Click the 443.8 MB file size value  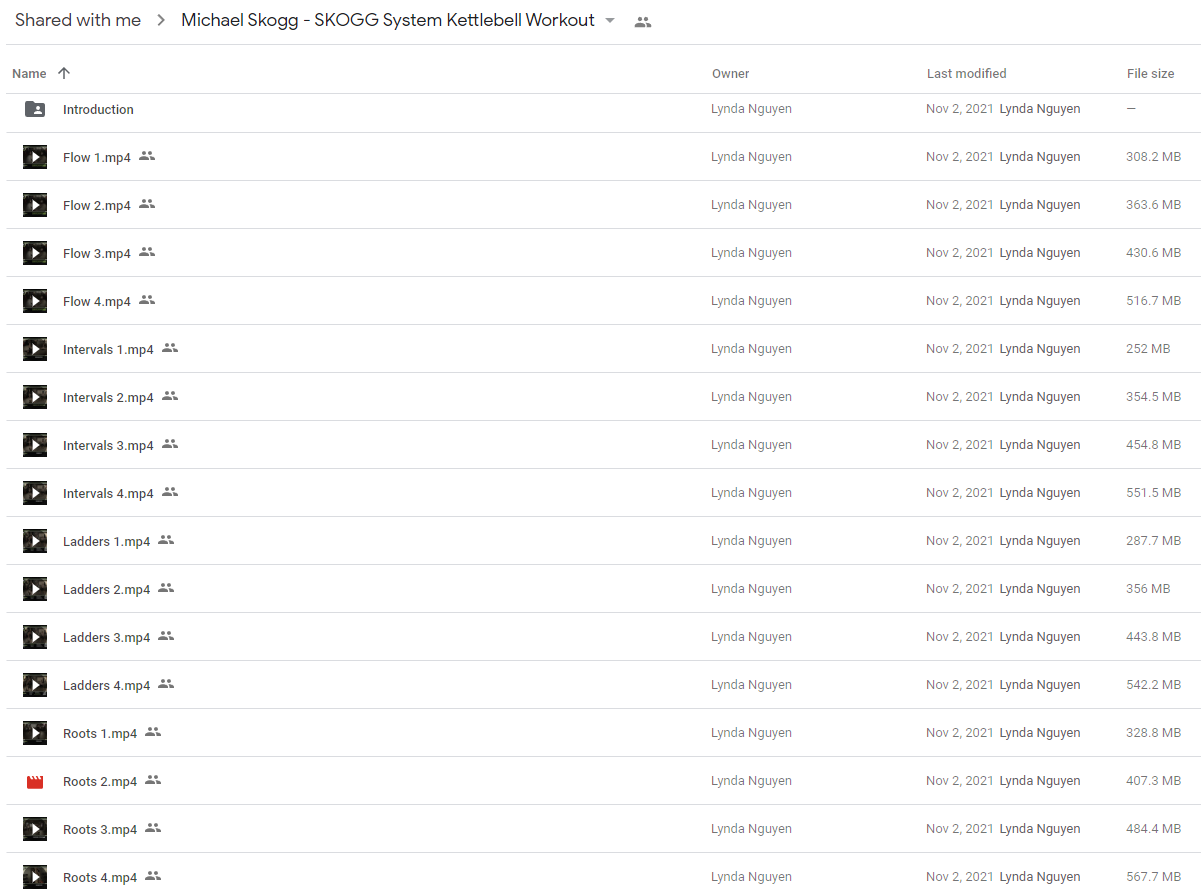(1153, 637)
